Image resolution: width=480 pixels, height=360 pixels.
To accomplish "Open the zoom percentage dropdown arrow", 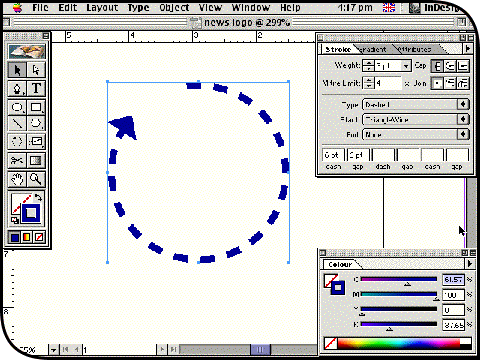I will click(x=53, y=350).
